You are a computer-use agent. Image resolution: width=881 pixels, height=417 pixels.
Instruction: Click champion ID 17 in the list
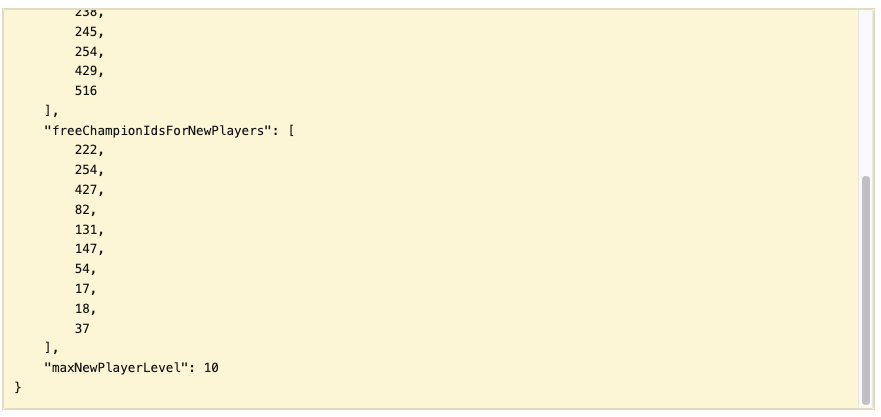pos(83,289)
